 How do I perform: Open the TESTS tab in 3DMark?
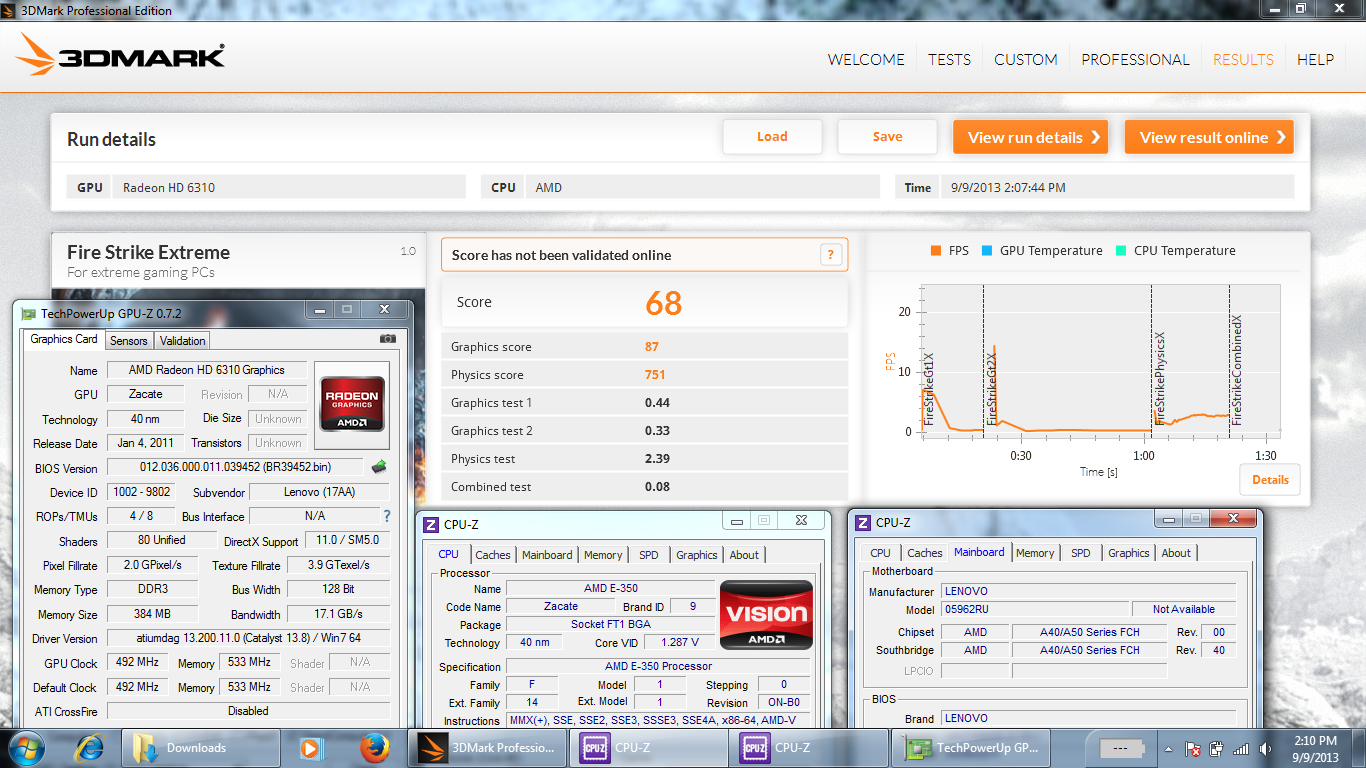pos(949,60)
